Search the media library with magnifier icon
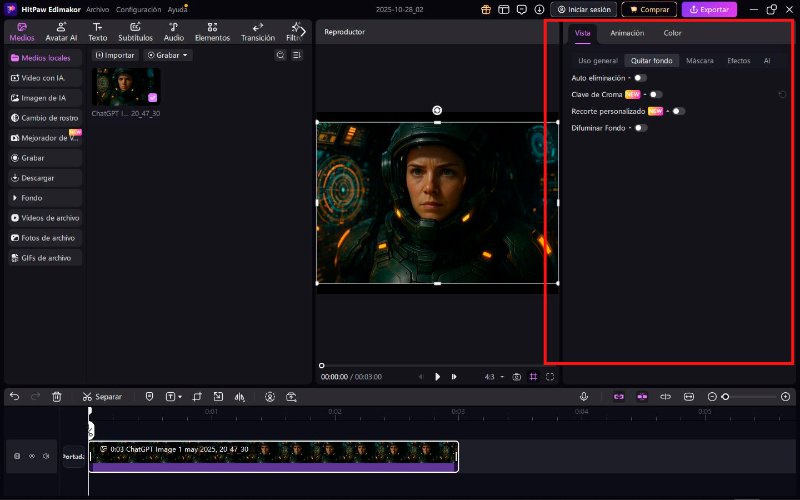The image size is (800, 500). coord(280,55)
